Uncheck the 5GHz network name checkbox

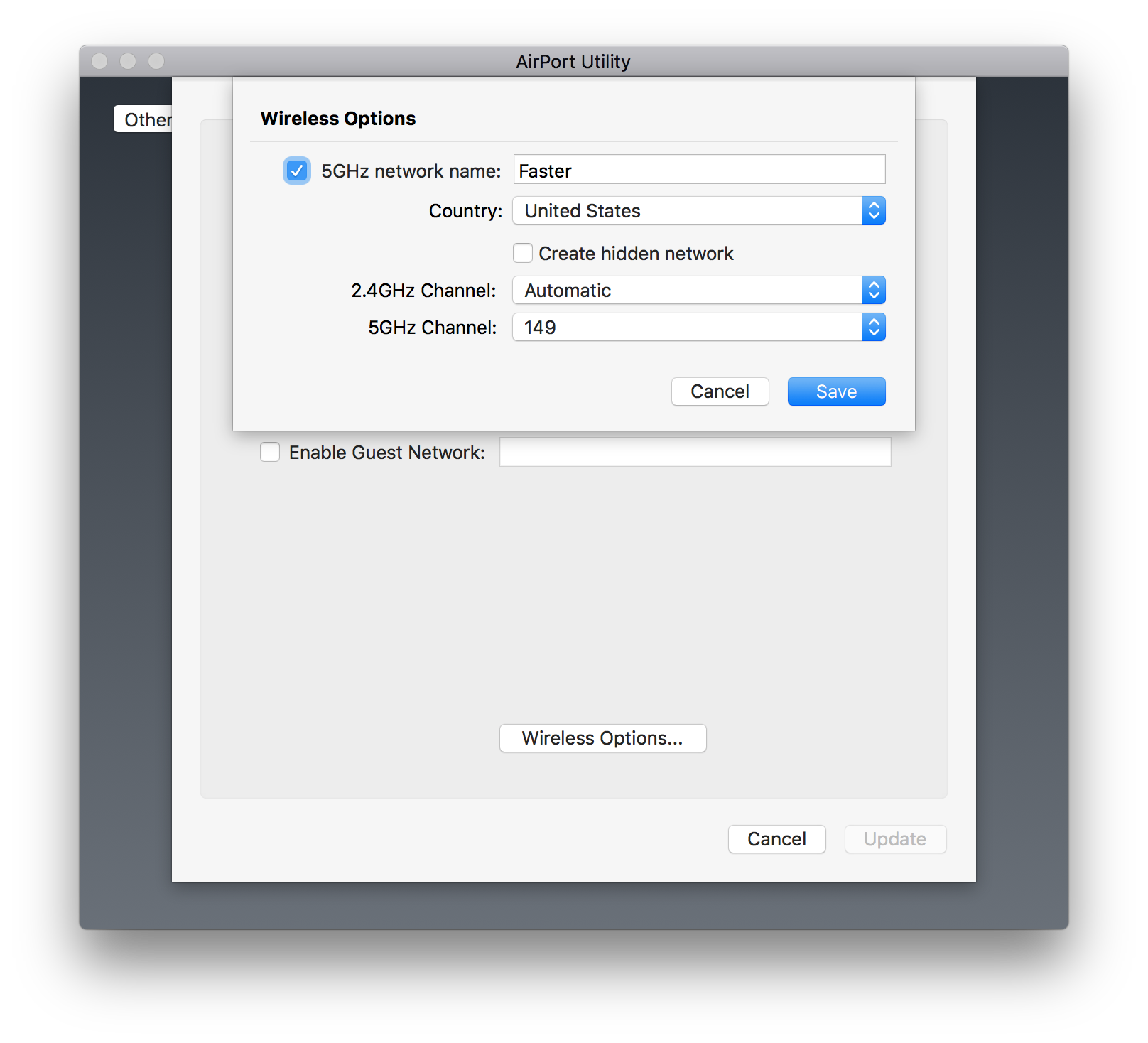tap(297, 171)
